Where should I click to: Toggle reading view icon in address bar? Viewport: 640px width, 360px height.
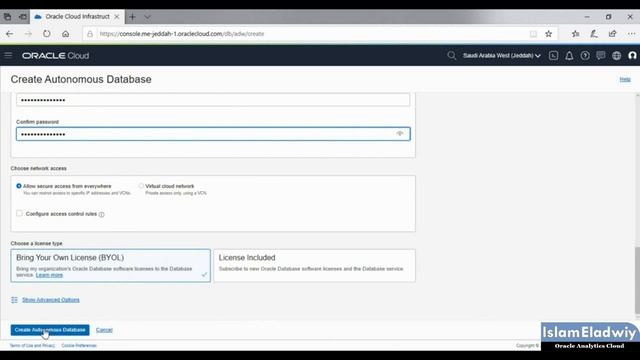[x=533, y=34]
